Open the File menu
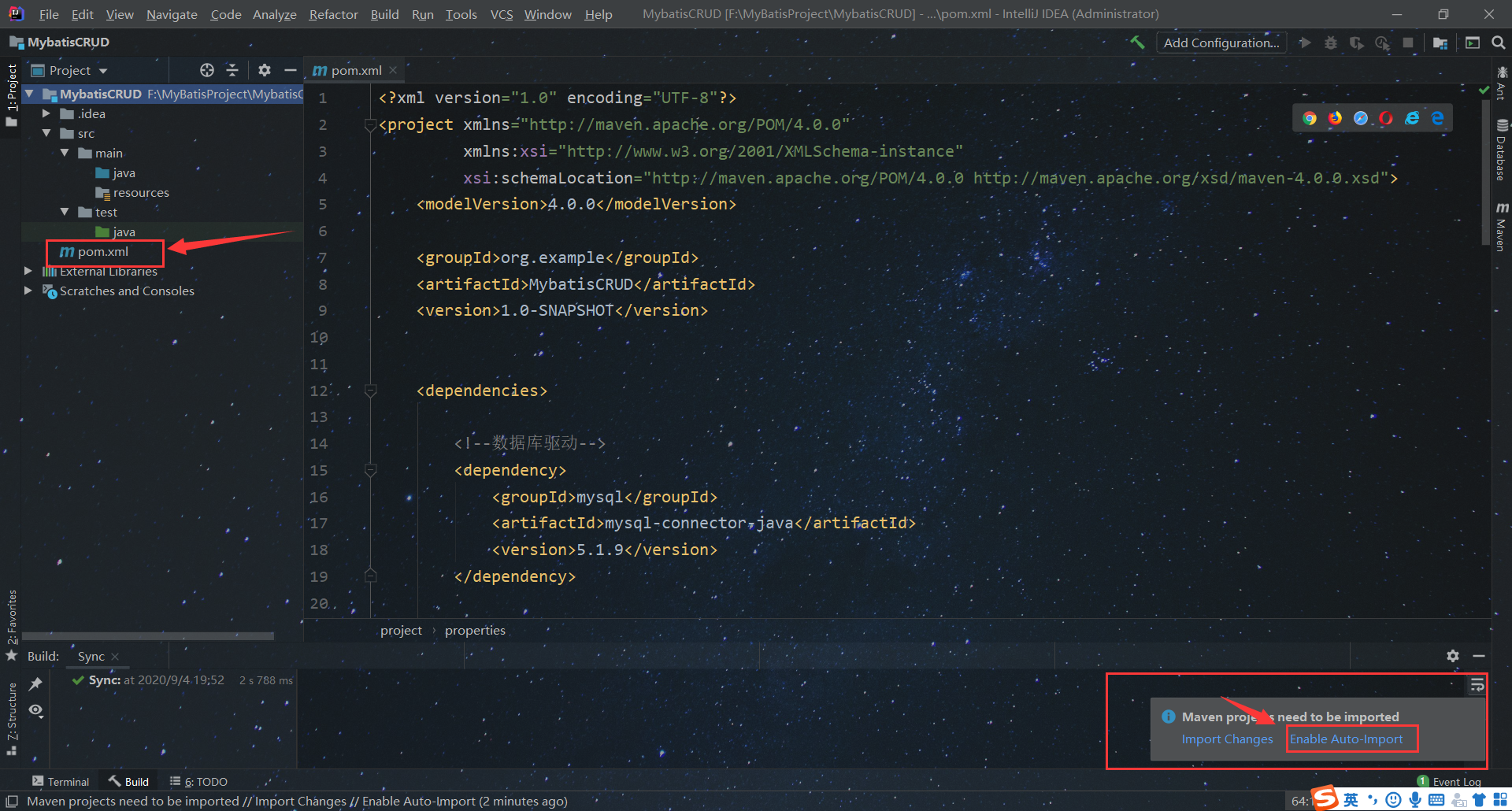1512x811 pixels. click(x=49, y=14)
